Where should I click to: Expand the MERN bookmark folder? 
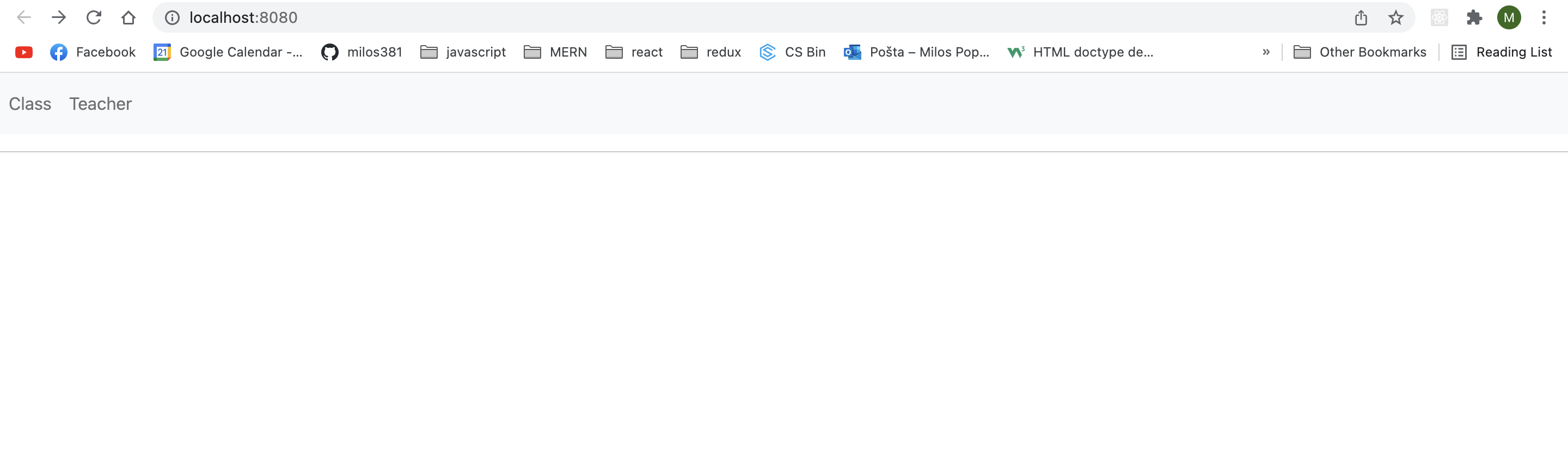[555, 52]
